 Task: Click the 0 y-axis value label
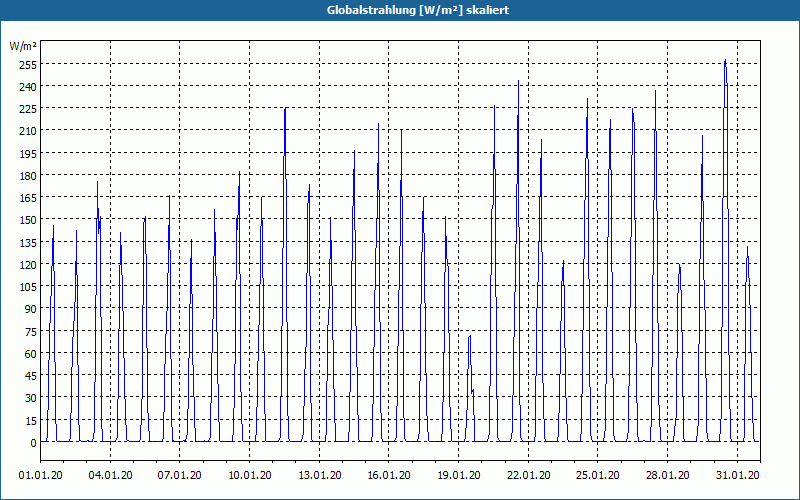tap(34, 443)
